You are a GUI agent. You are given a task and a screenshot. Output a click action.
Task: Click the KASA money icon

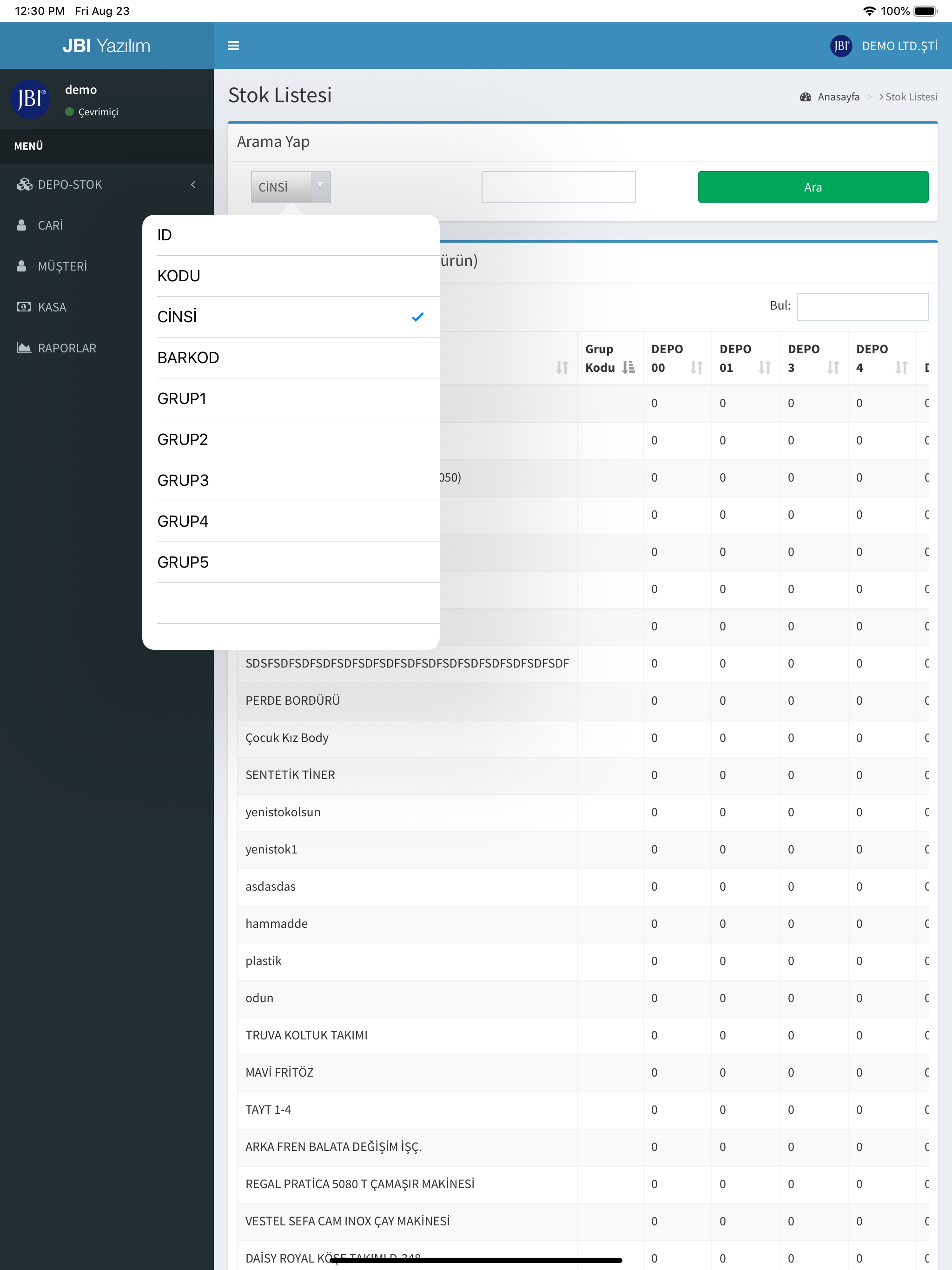(24, 307)
